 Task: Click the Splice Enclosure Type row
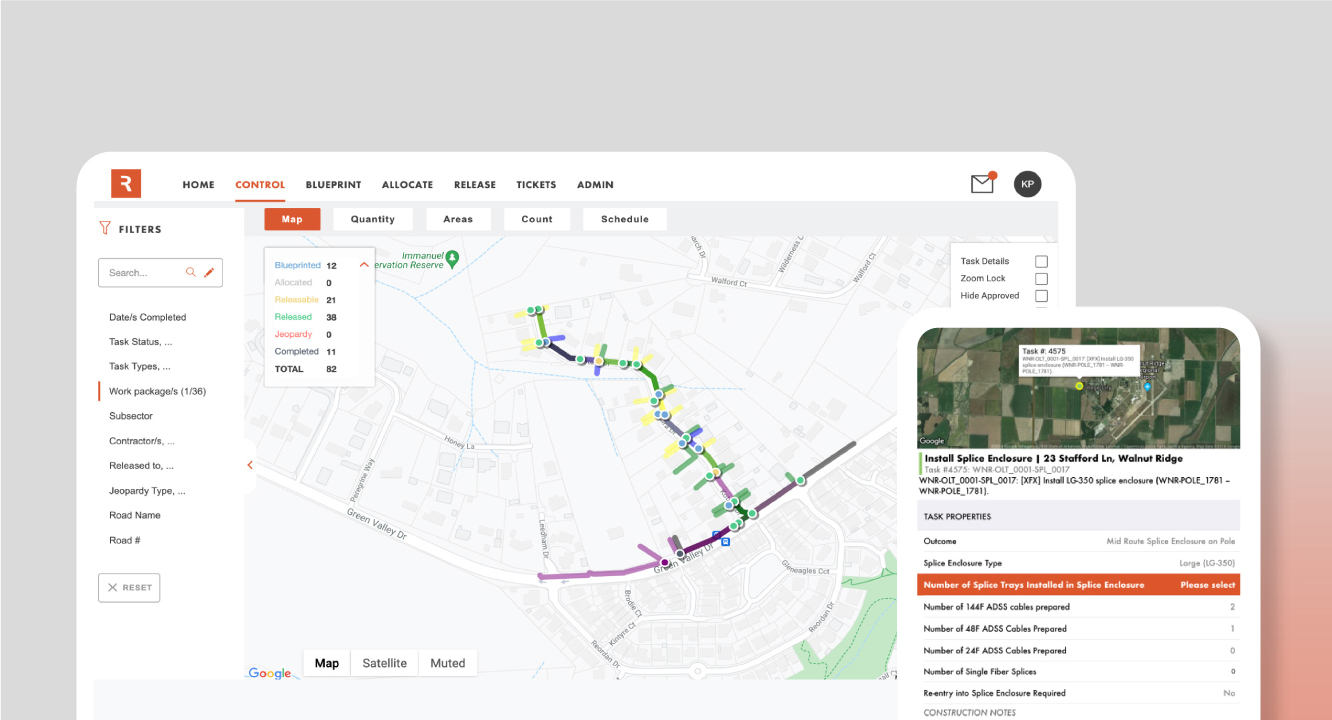point(1078,563)
